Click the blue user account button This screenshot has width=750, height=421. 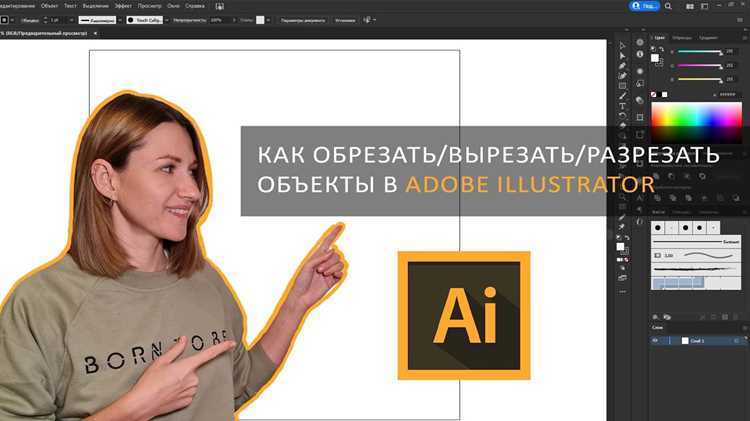coord(644,6)
